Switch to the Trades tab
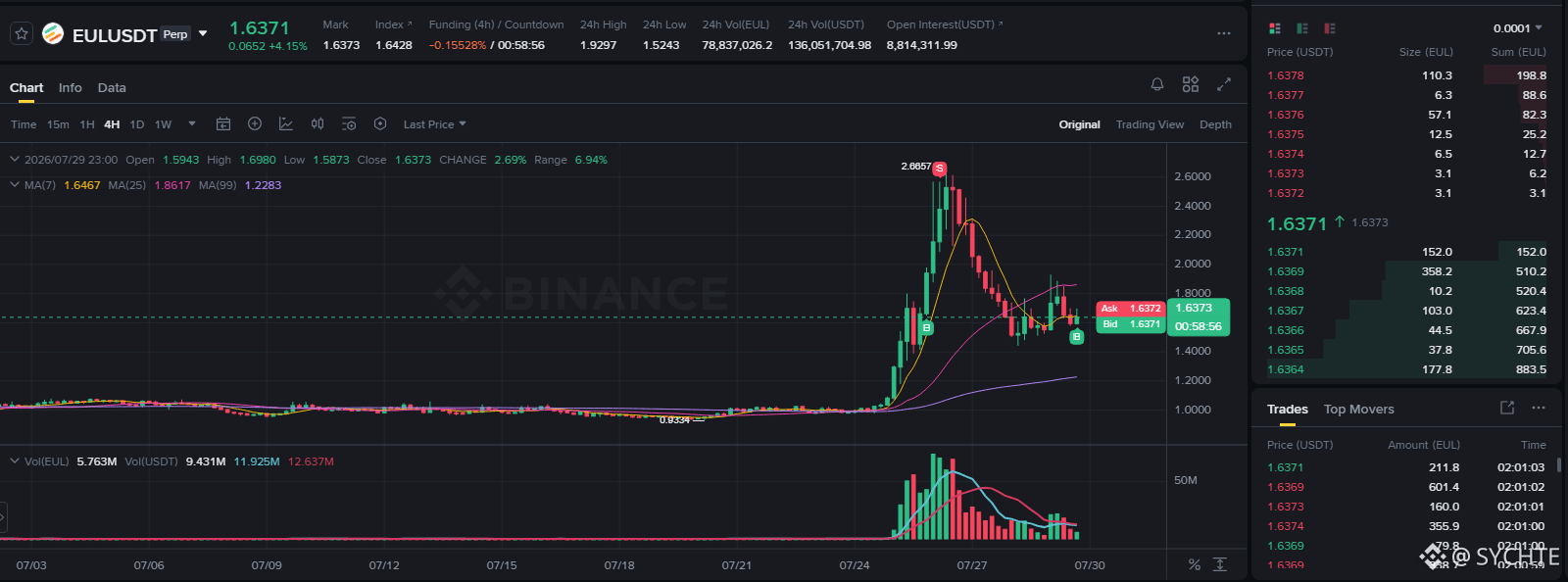Viewport: 1568px width, 582px height. coord(1287,409)
